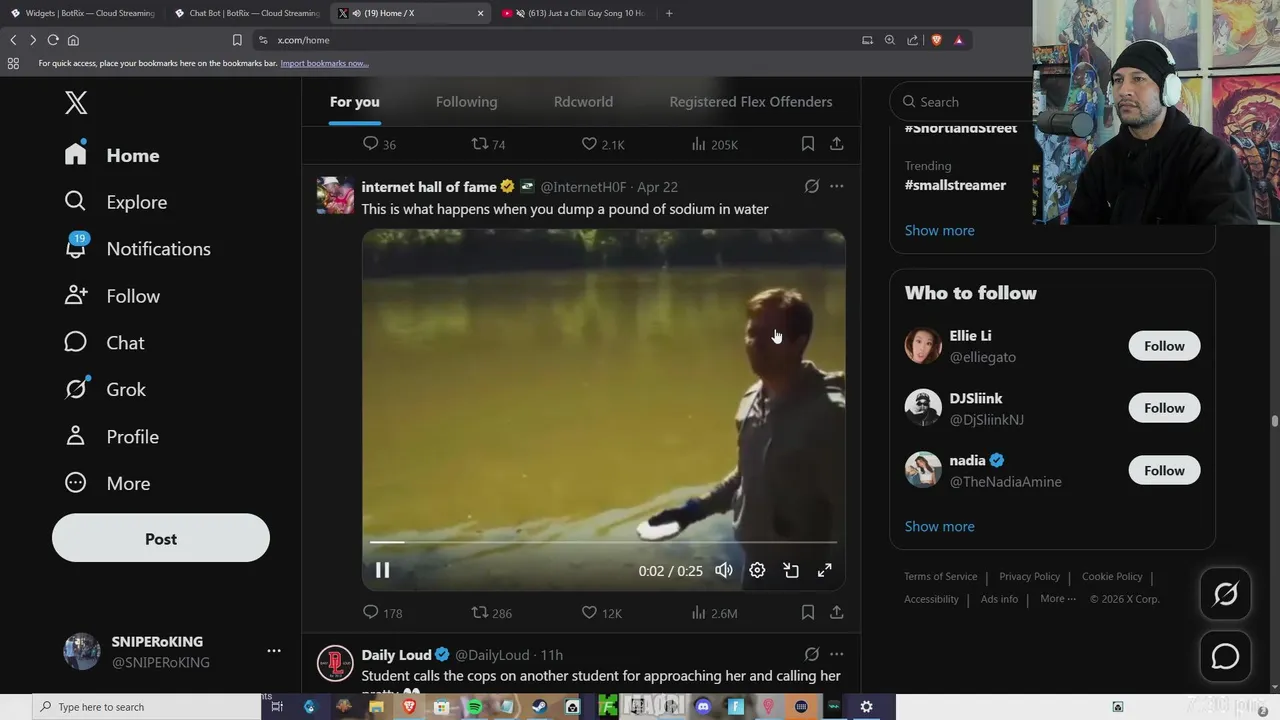
Task: Reply icon showing 36 on top post
Action: click(x=379, y=144)
